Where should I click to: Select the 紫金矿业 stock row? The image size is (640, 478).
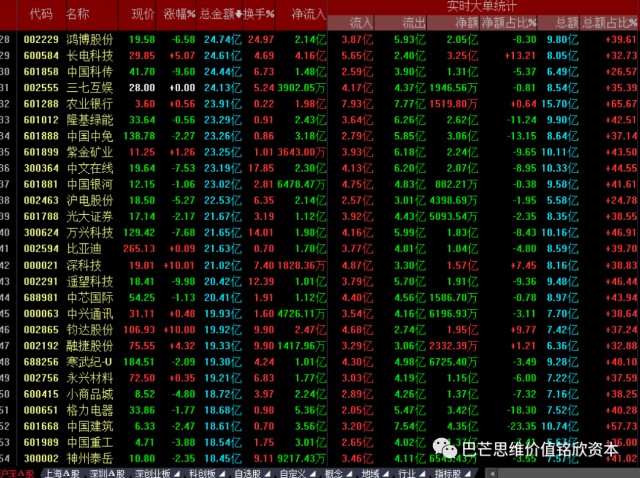pyautogui.click(x=320, y=152)
